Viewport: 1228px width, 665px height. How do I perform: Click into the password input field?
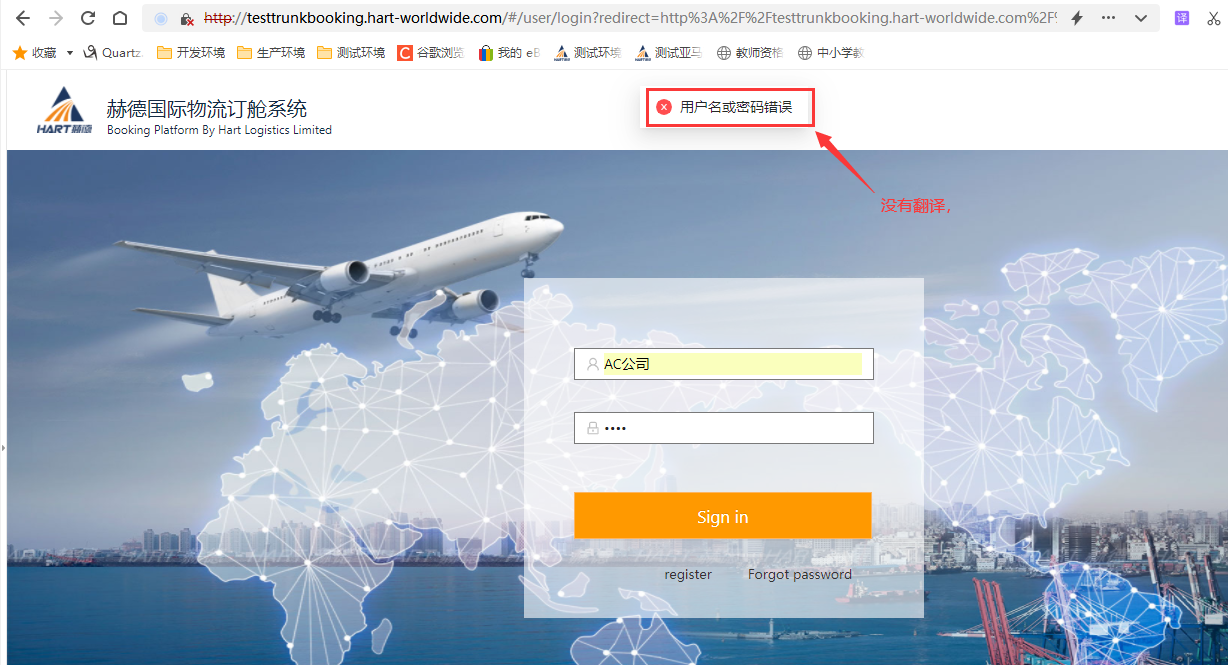[x=724, y=428]
